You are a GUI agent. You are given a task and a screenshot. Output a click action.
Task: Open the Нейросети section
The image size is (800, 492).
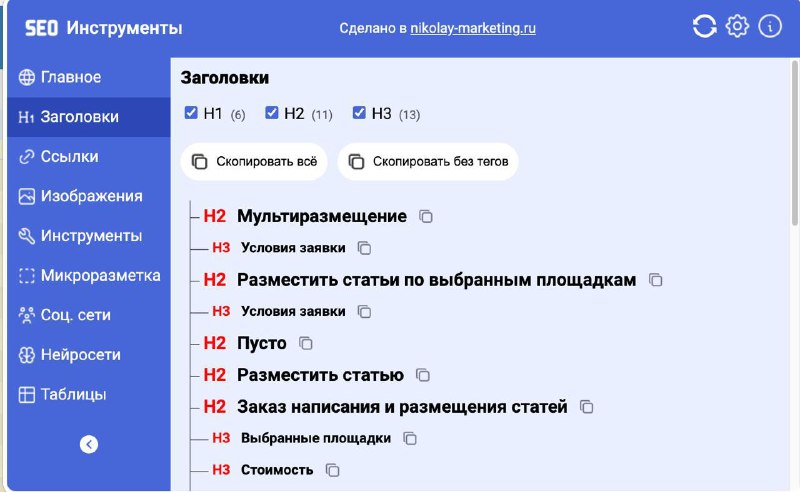[89, 355]
